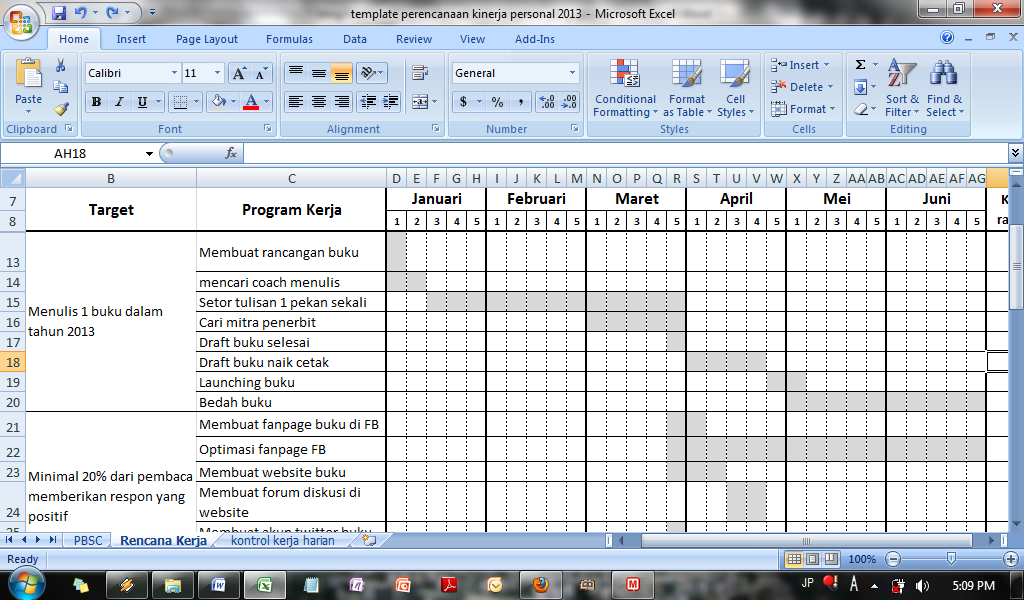Undo the last action
This screenshot has width=1024, height=600.
click(80, 12)
